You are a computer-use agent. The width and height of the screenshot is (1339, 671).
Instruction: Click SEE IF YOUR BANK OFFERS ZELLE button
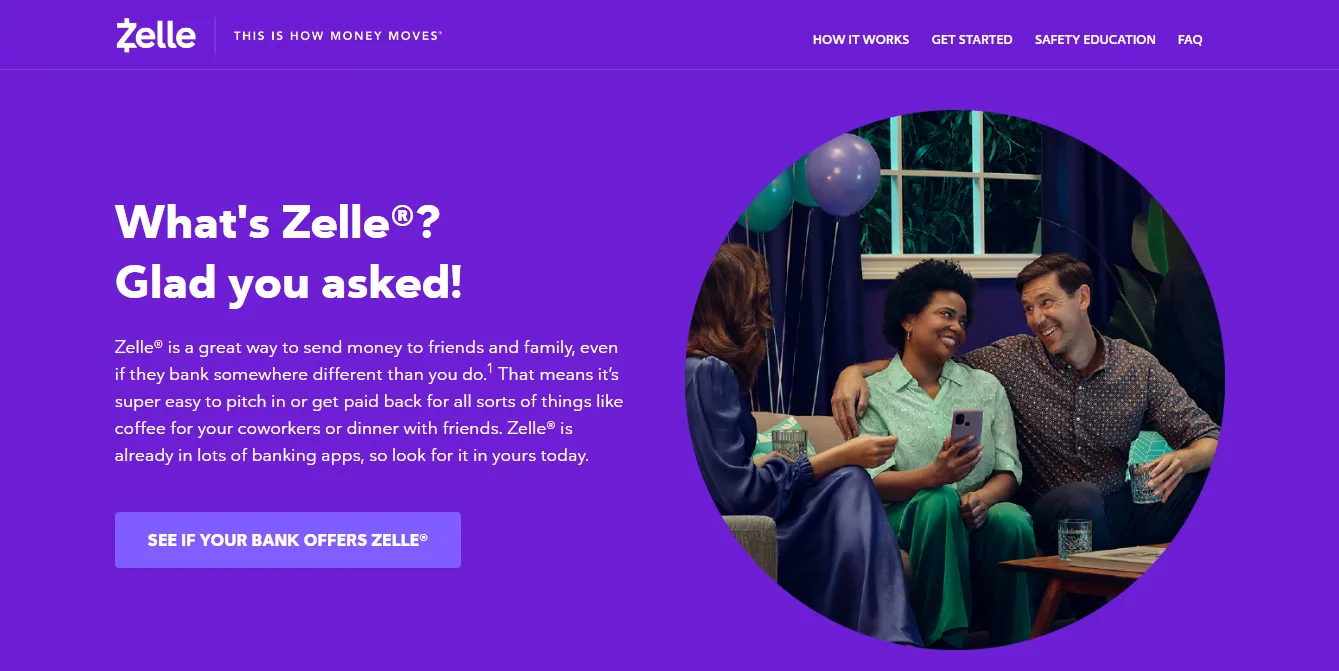click(x=288, y=540)
